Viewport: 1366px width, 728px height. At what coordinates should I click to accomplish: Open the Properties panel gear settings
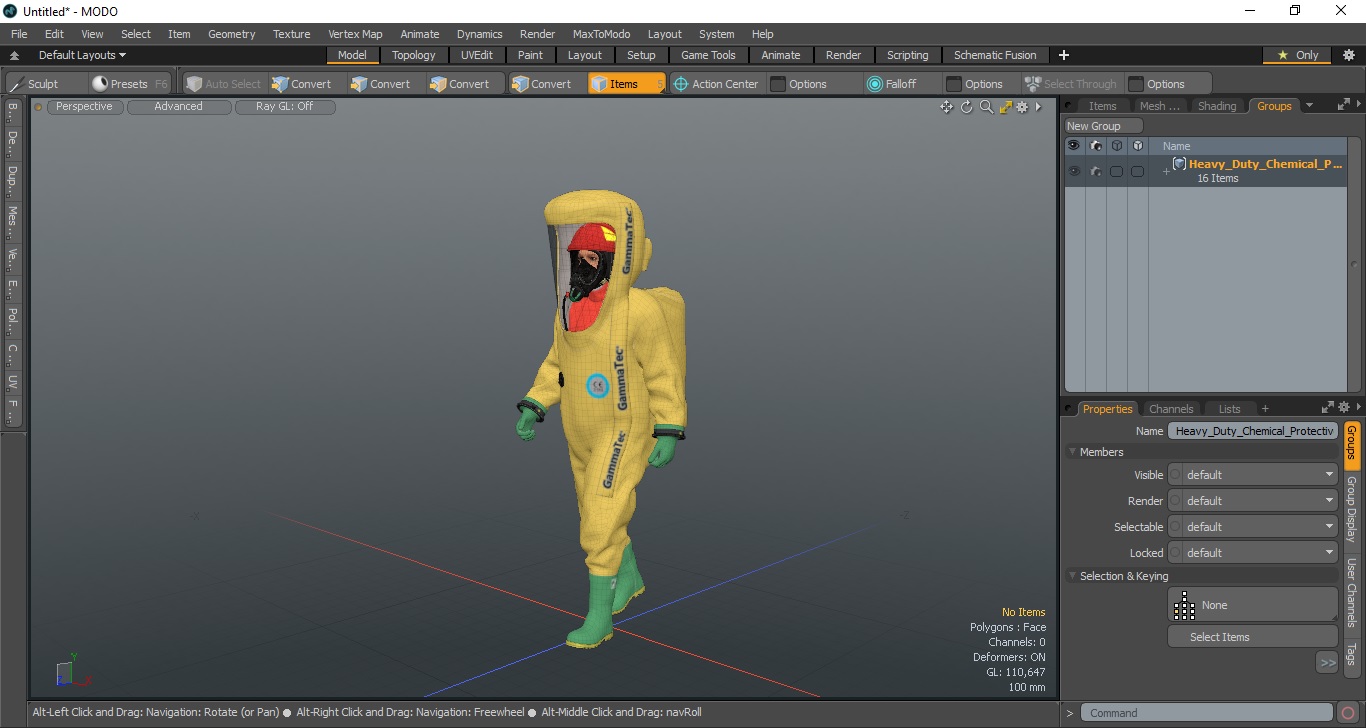click(1343, 407)
